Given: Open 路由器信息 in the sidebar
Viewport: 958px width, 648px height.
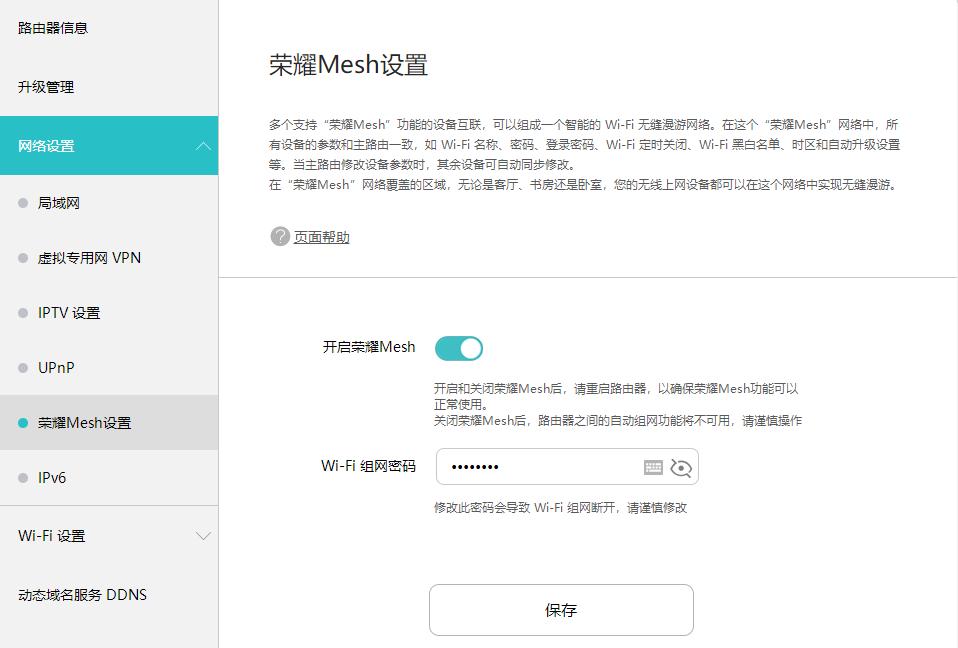Looking at the screenshot, I should (53, 28).
